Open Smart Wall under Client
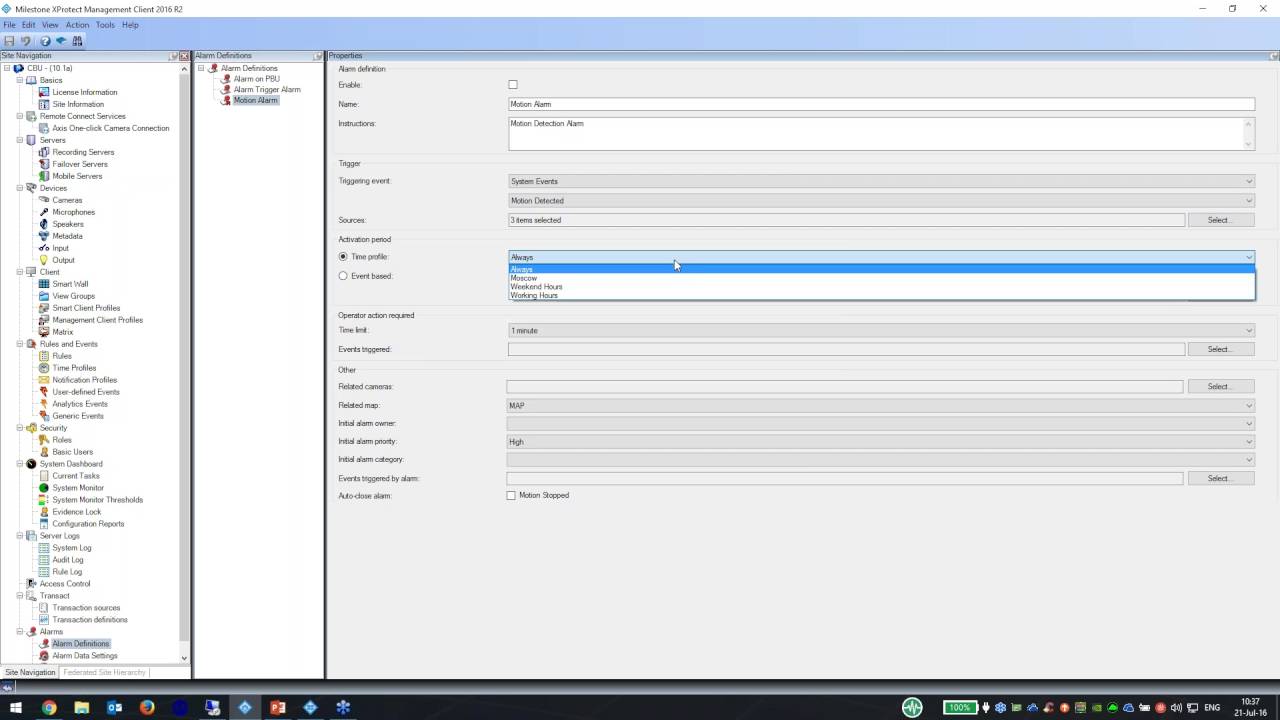Viewport: 1280px width, 720px height. 70,284
